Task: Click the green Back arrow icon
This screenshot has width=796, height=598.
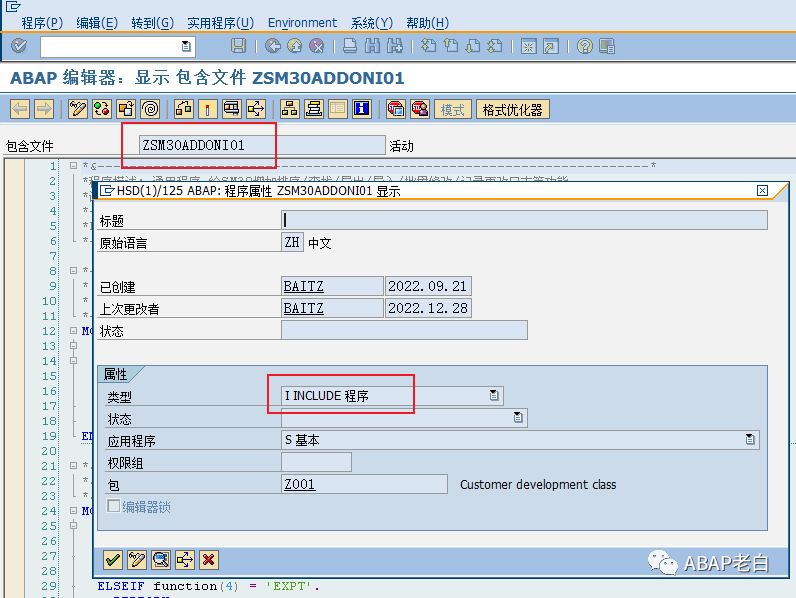Action: [x=273, y=46]
